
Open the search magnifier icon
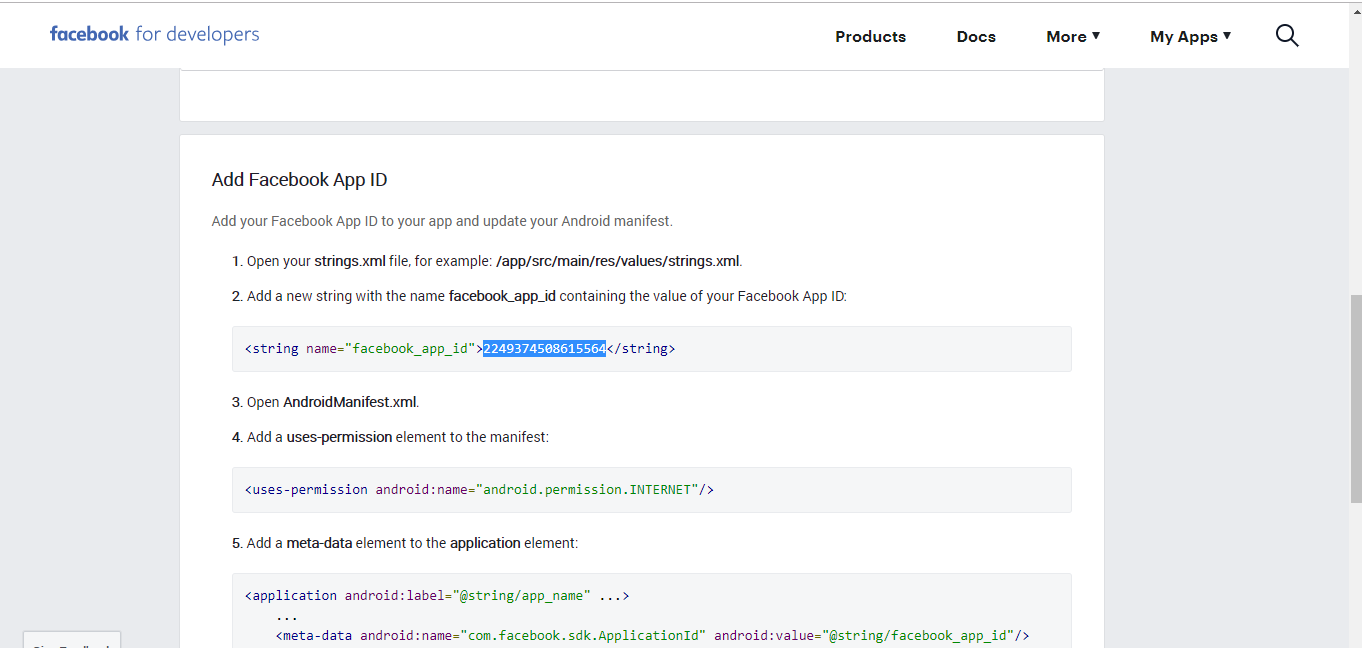pos(1287,36)
